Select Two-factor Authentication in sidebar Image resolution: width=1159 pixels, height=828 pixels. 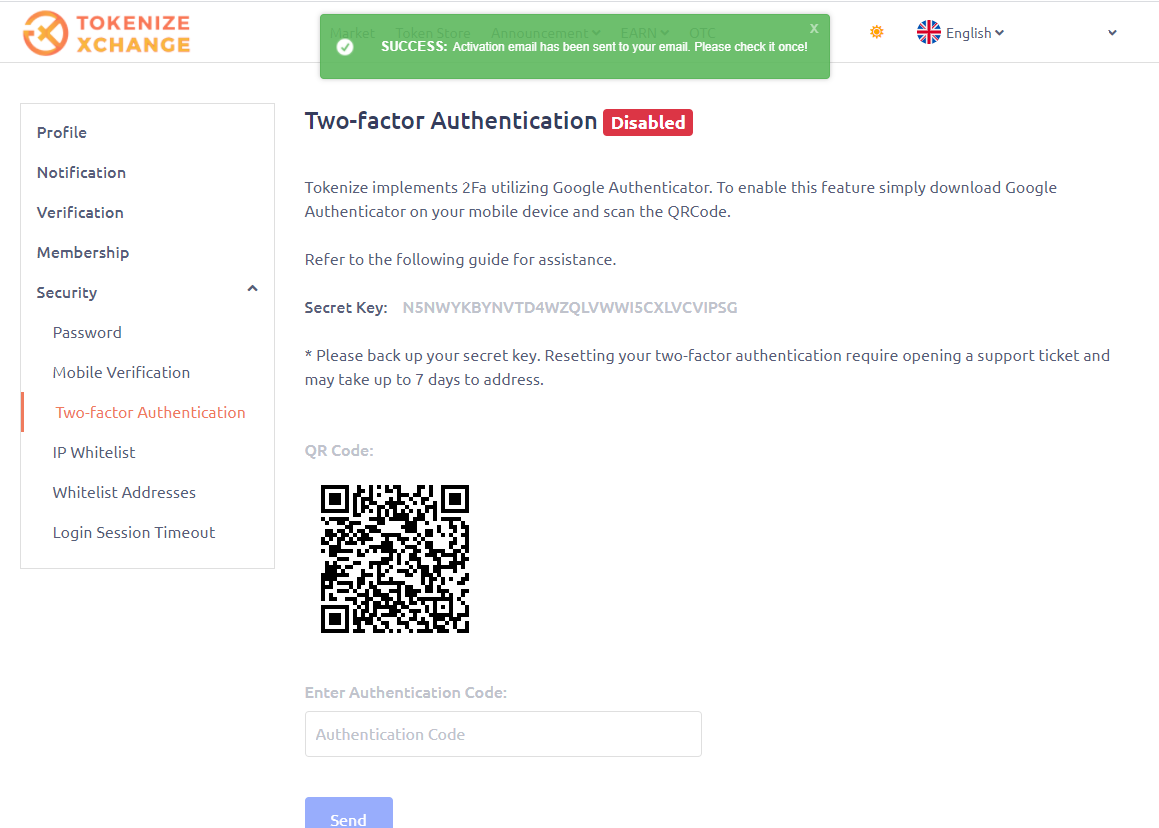[x=150, y=413]
